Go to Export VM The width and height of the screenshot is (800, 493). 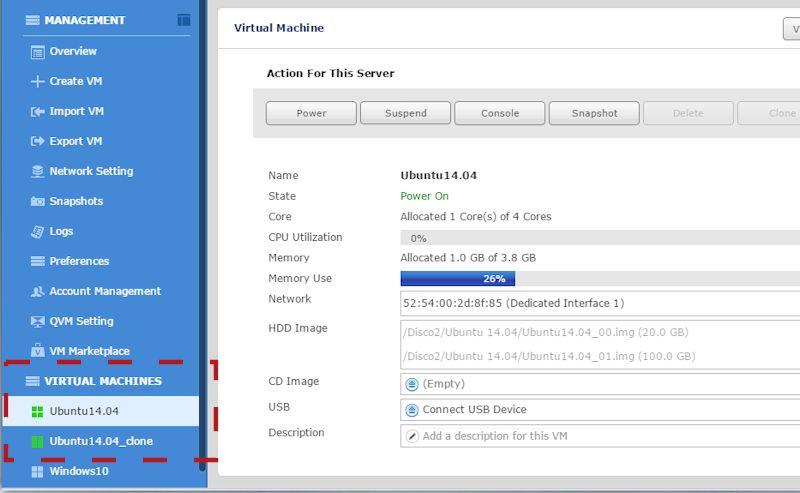pos(76,141)
